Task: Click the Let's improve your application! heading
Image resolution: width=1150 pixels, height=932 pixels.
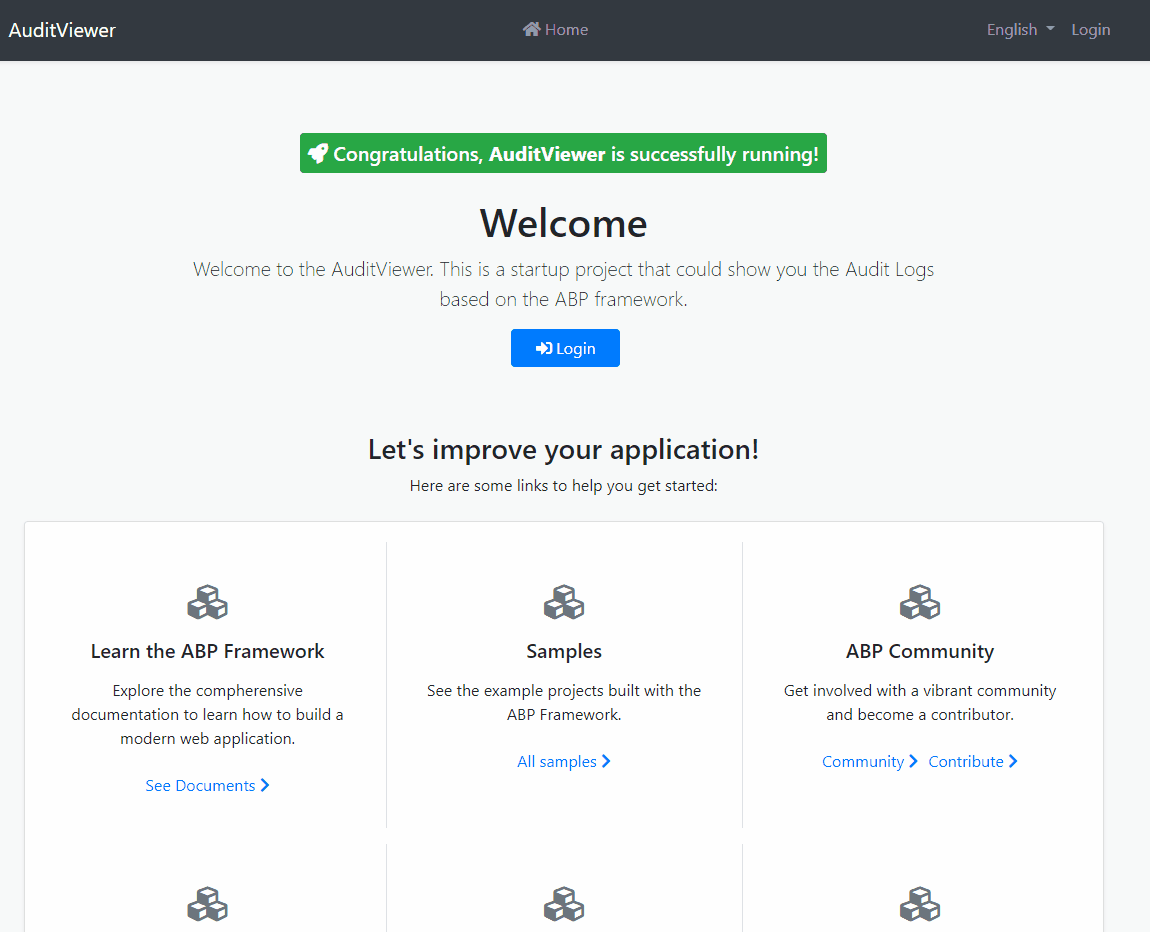Action: tap(563, 450)
